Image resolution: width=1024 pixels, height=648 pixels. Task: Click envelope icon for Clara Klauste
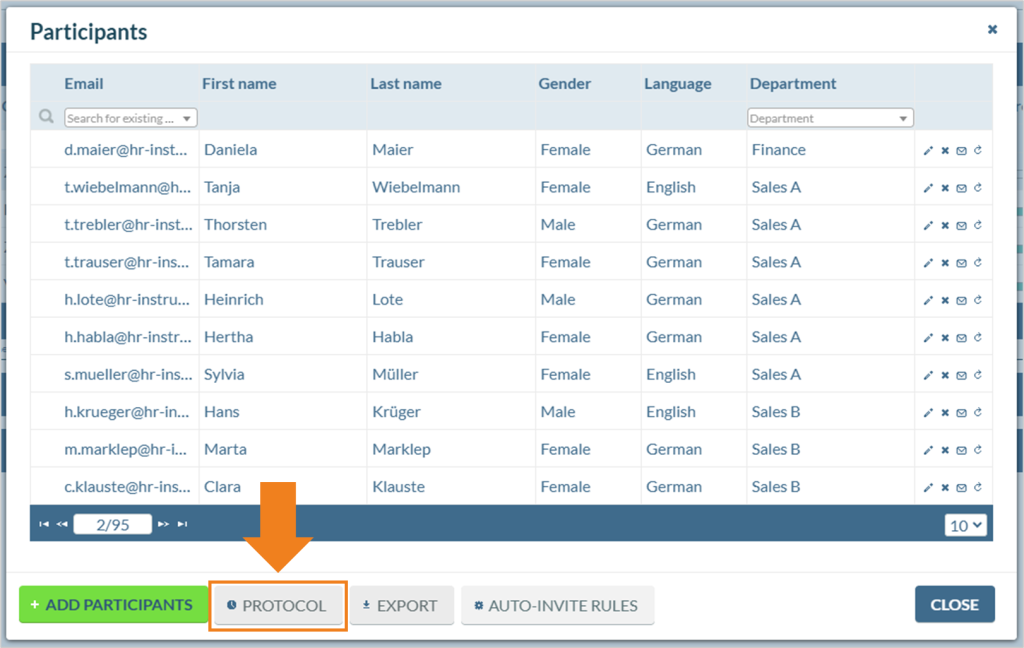pos(961,488)
